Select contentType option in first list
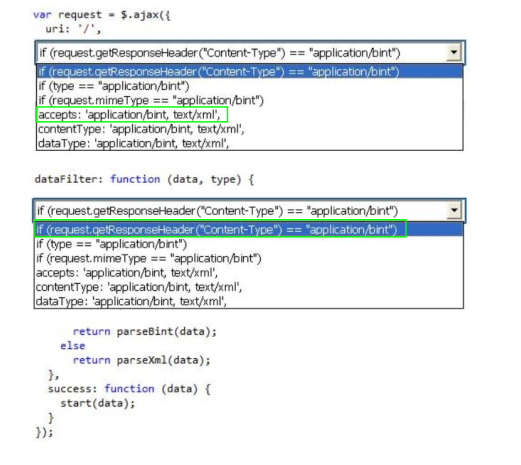521x465 pixels. [250, 129]
